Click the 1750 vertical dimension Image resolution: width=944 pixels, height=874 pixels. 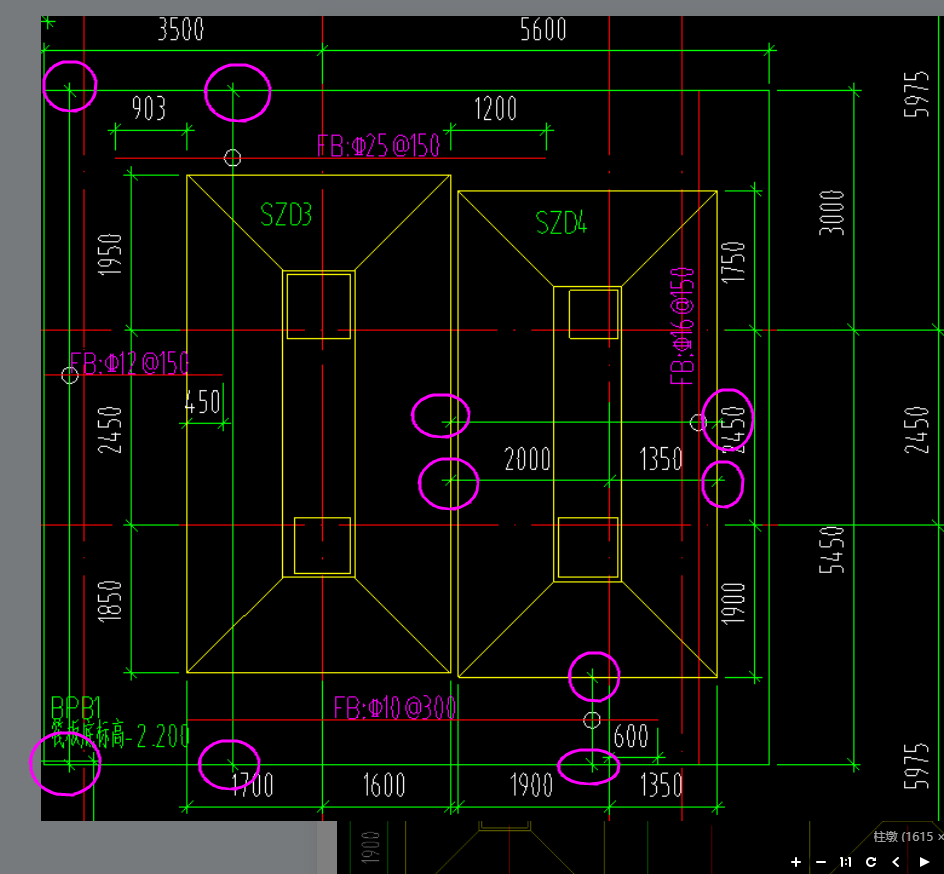pyautogui.click(x=733, y=262)
